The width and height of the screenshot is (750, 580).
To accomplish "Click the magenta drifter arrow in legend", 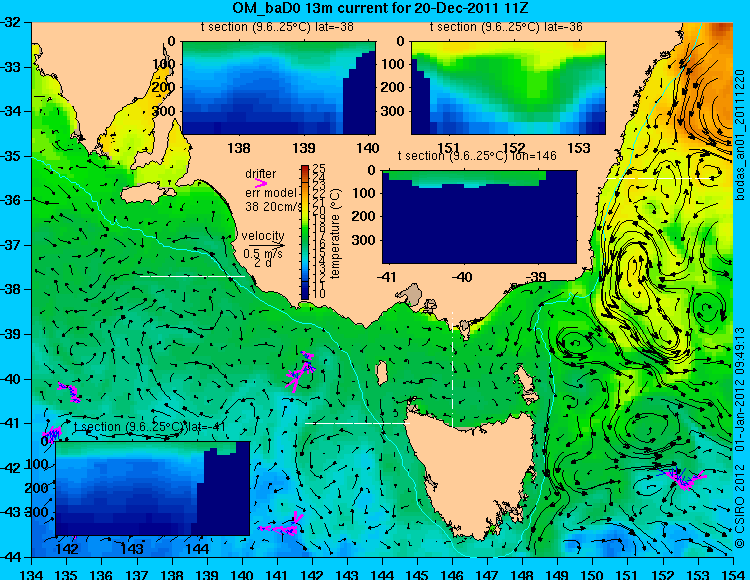I will click(261, 183).
